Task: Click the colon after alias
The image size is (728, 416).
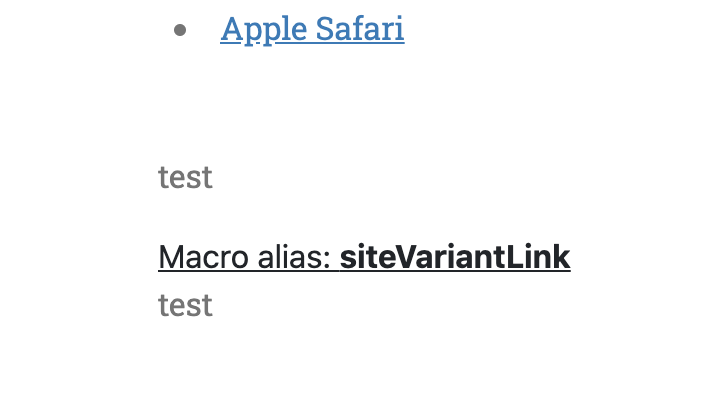Action: 328,258
